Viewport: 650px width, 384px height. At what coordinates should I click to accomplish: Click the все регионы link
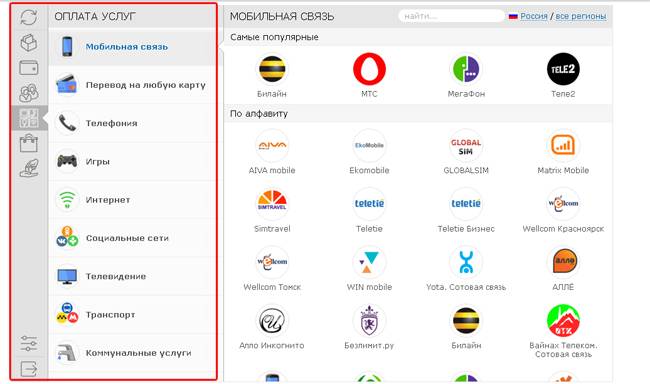pyautogui.click(x=580, y=16)
